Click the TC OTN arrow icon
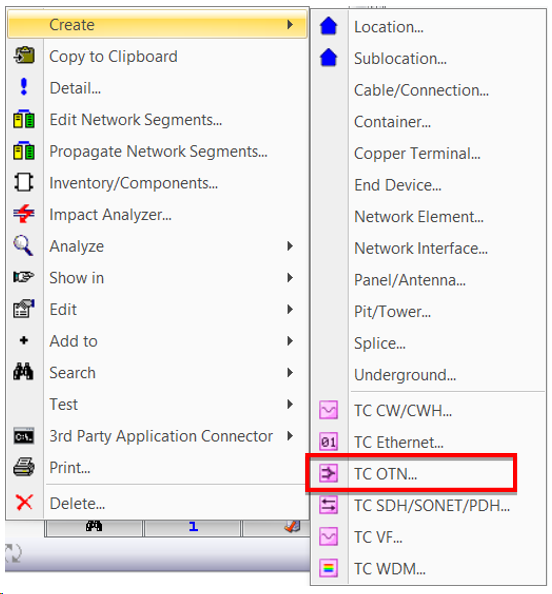Screen dimensions: 552x594 pos(328,474)
